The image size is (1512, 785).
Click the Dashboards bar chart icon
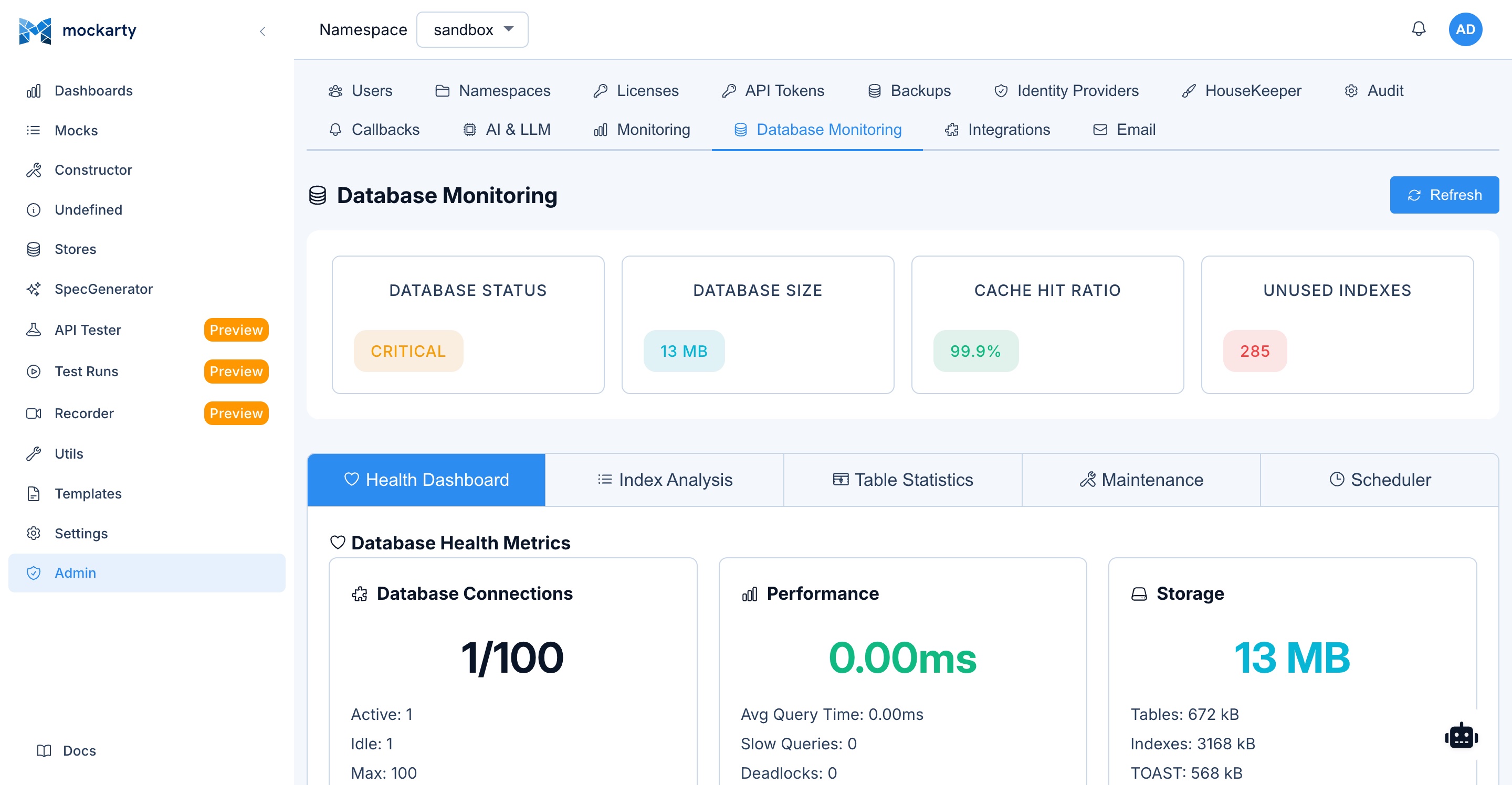point(34,90)
